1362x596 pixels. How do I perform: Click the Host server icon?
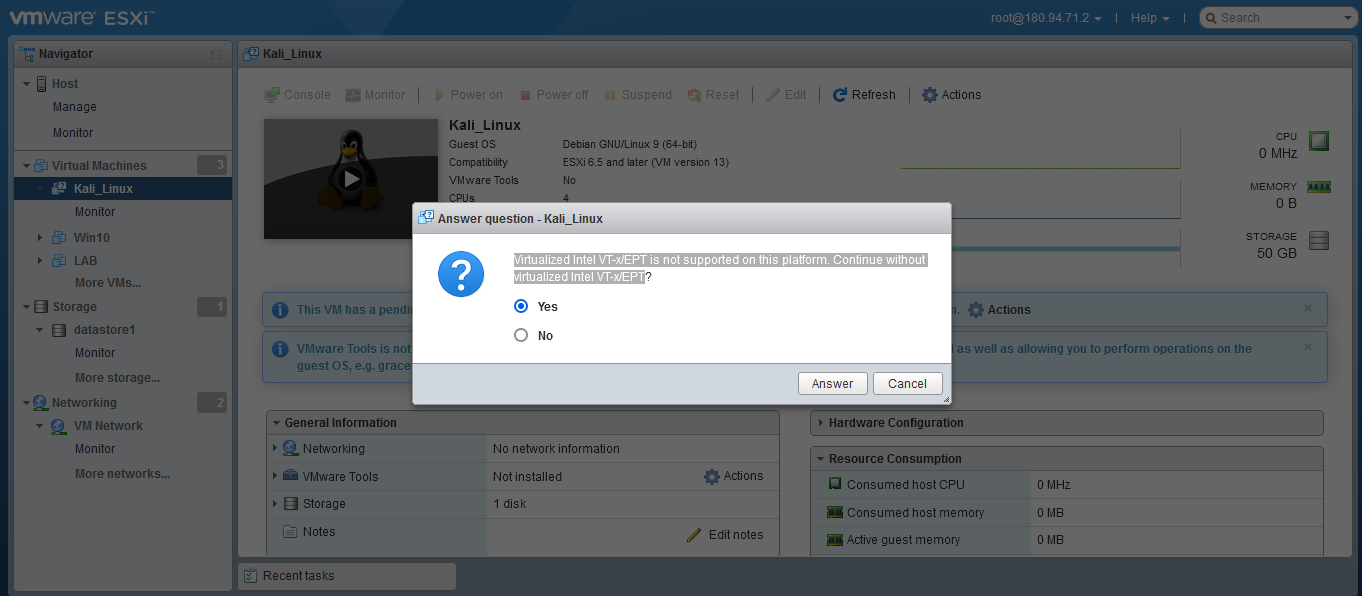coord(41,84)
